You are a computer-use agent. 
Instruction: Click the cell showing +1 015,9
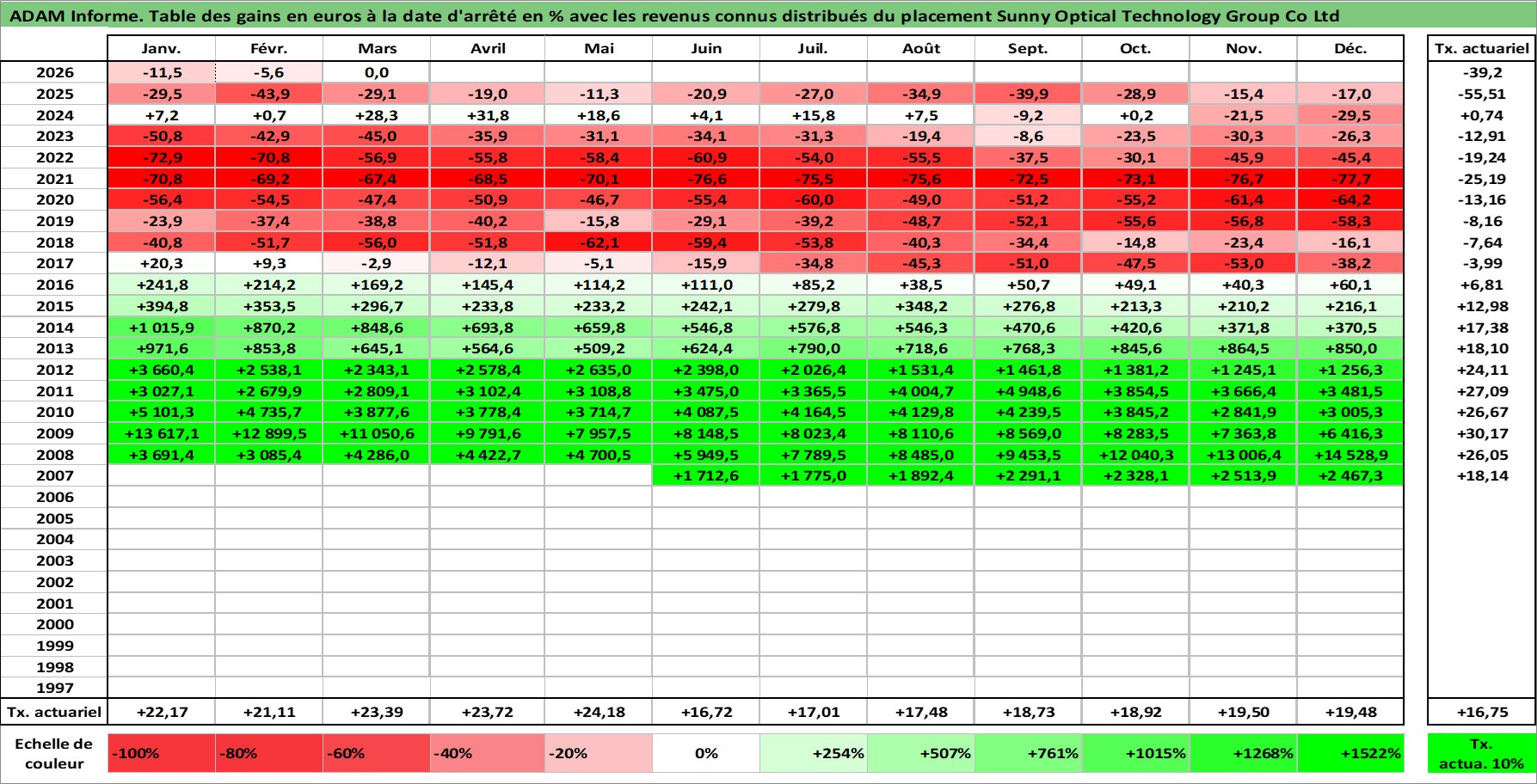tap(162, 328)
